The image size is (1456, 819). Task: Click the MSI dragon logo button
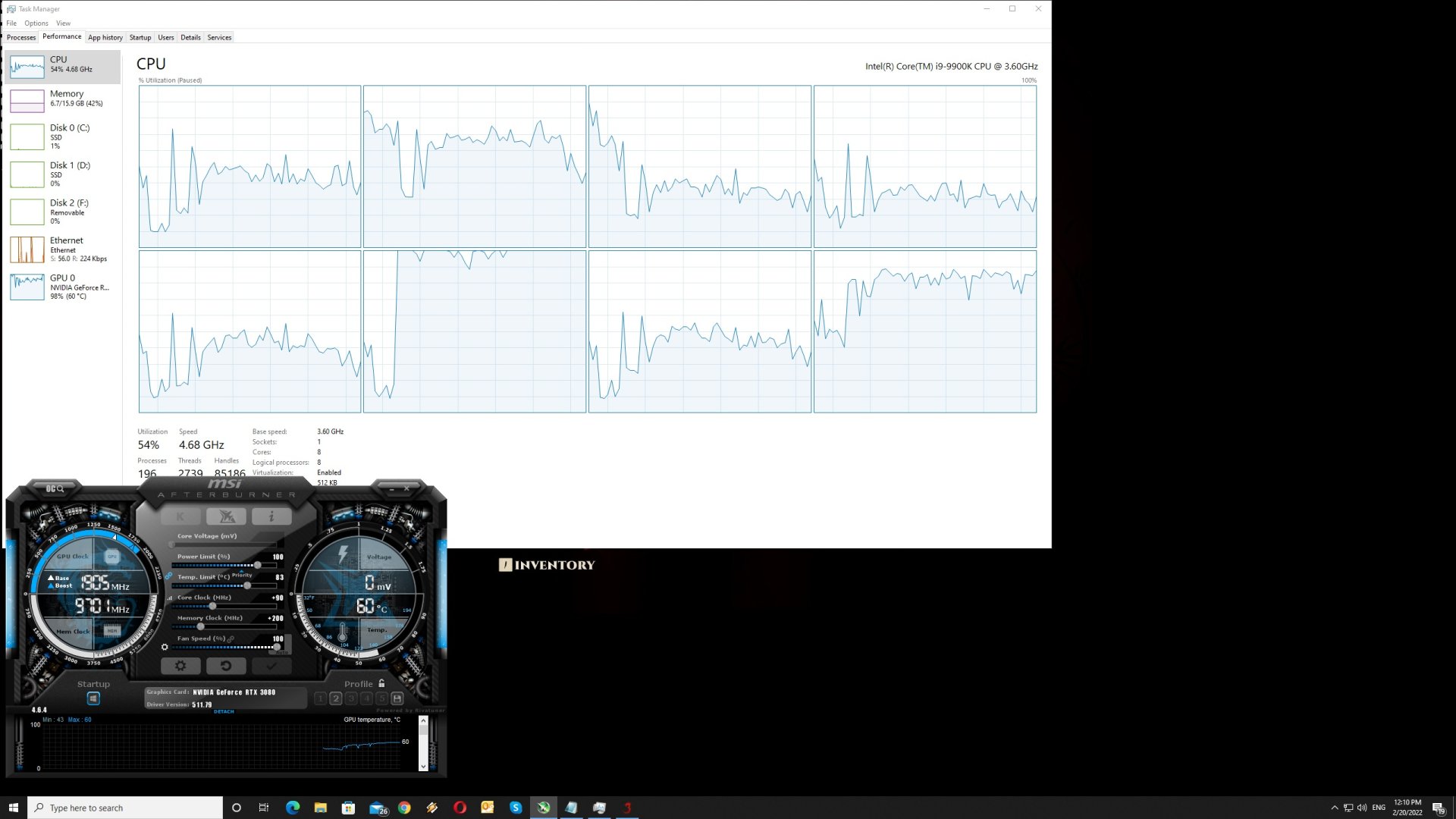pos(226,517)
